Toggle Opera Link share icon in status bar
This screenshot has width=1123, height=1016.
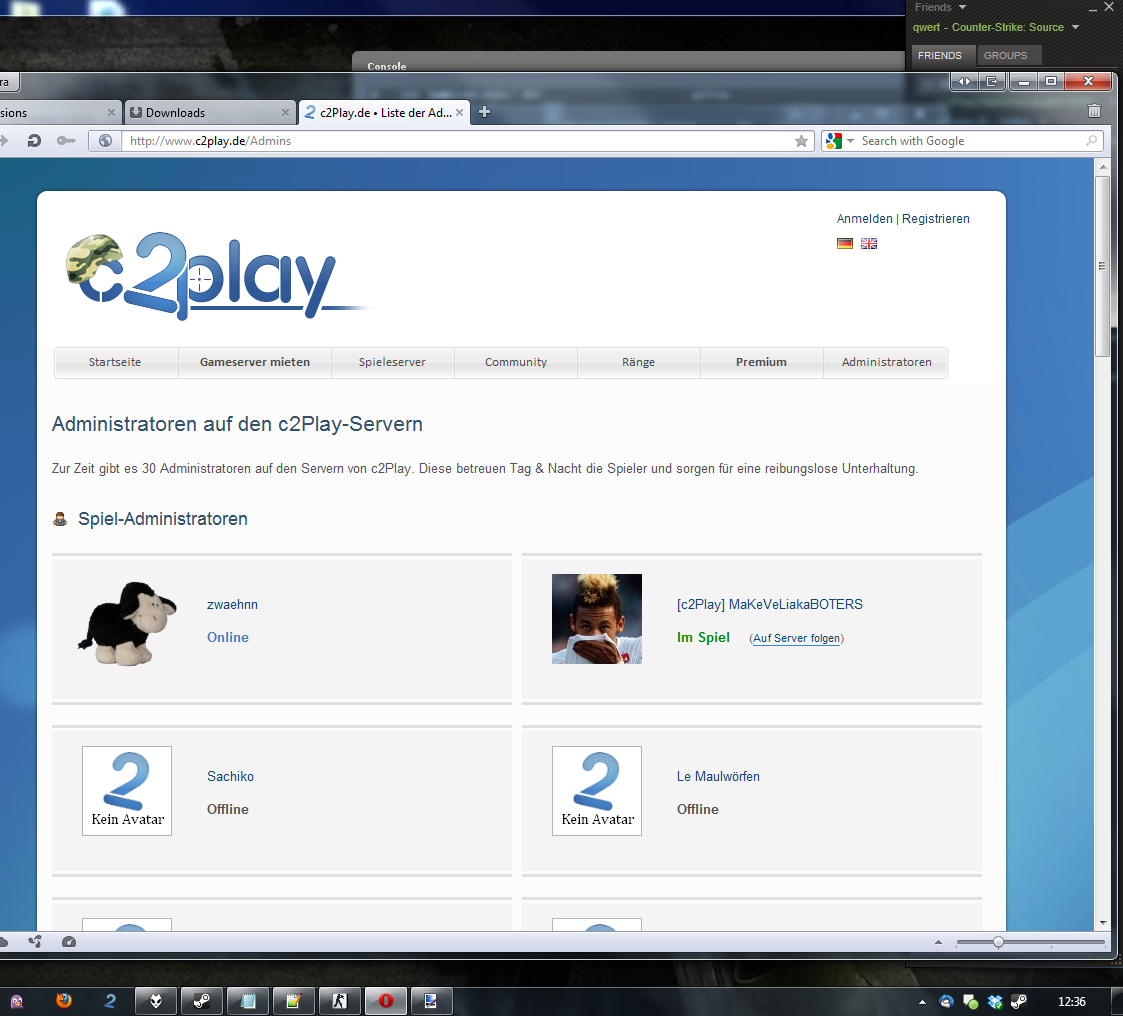point(35,942)
